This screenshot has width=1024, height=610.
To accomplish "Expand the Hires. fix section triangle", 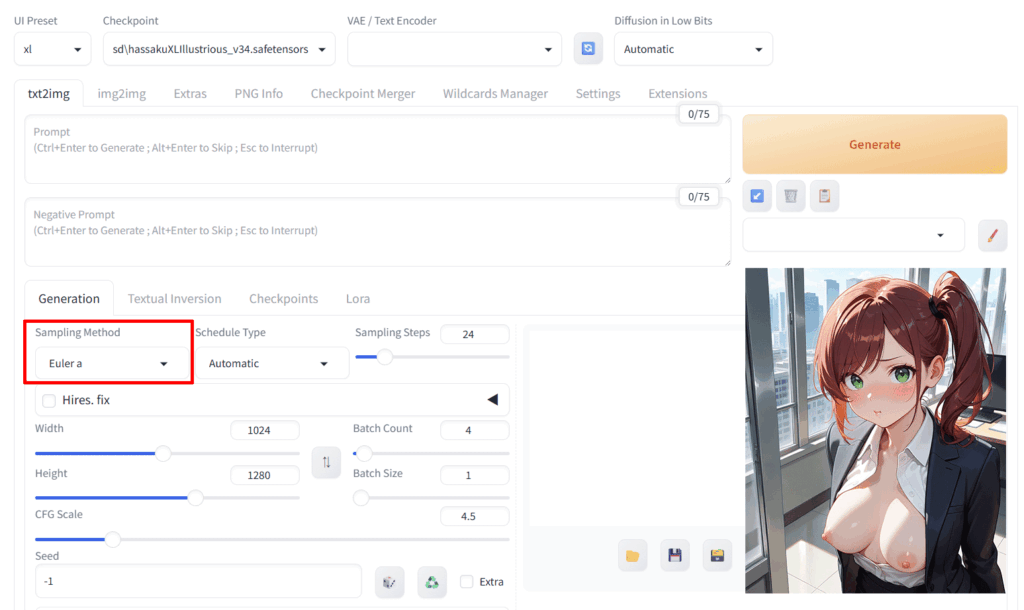I will 492,400.
